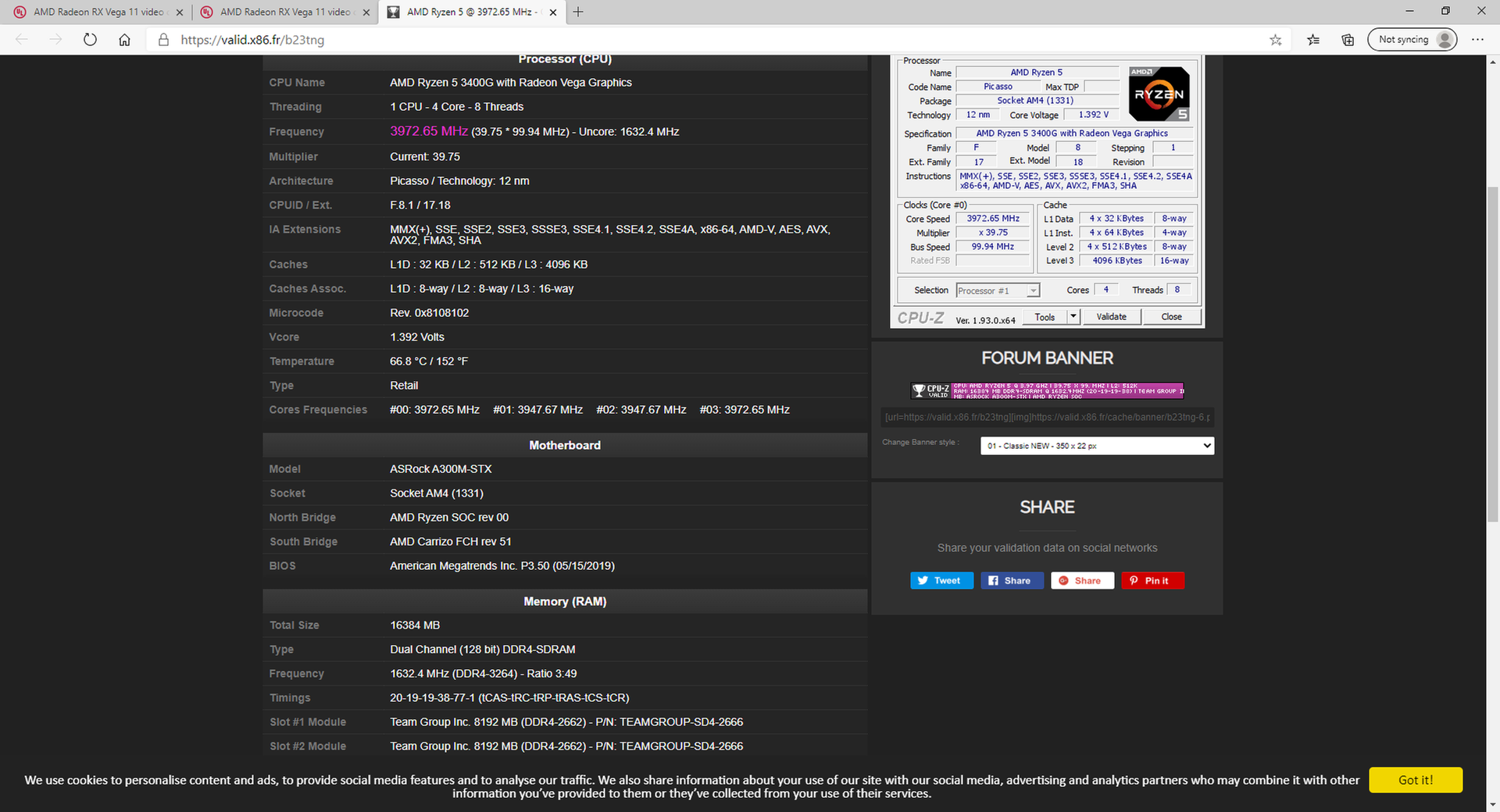Viewport: 1500px width, 812px height.
Task: Click the CPU-Z forum banner image
Action: coord(1047,390)
